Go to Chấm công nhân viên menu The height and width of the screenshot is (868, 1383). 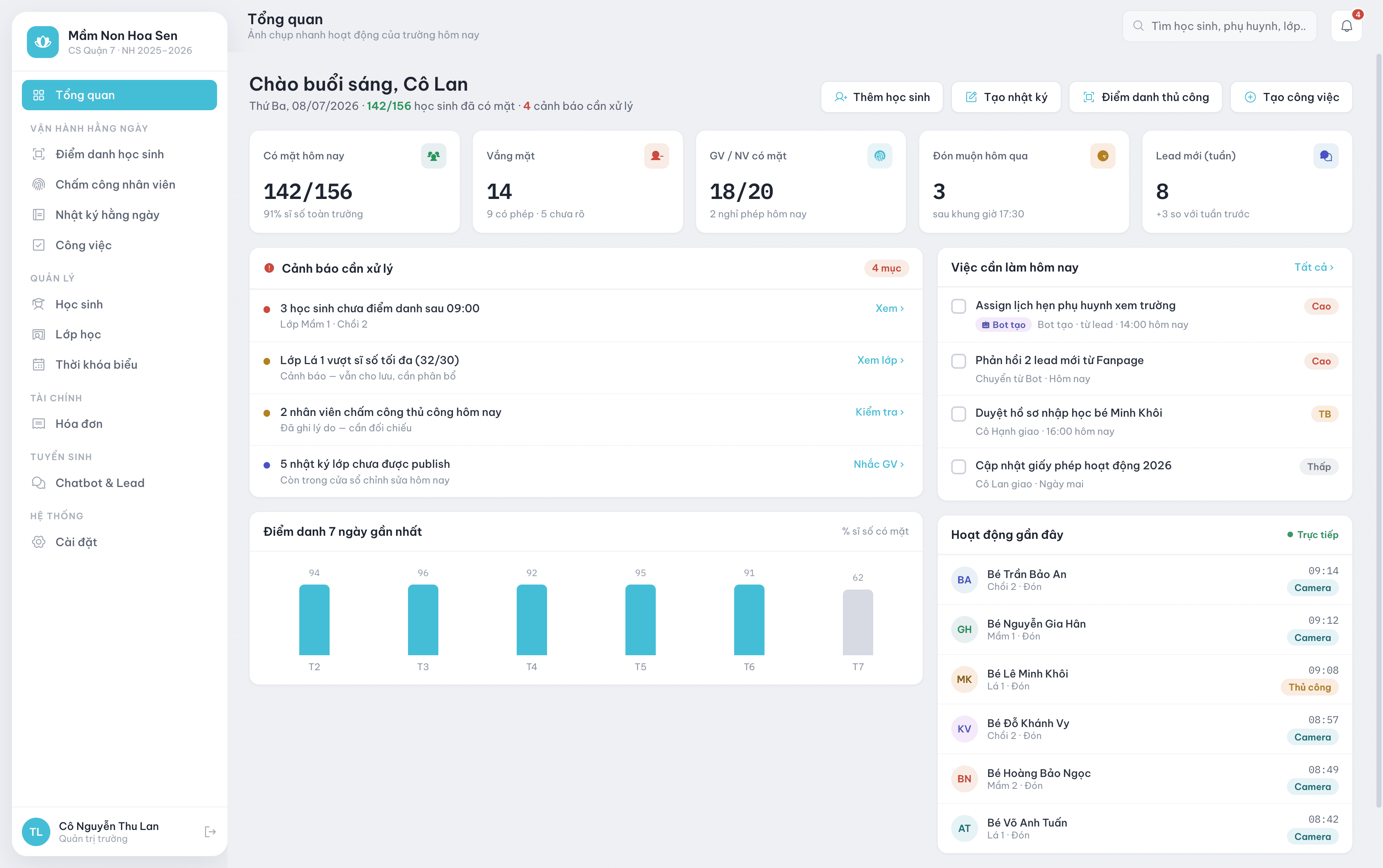click(119, 184)
